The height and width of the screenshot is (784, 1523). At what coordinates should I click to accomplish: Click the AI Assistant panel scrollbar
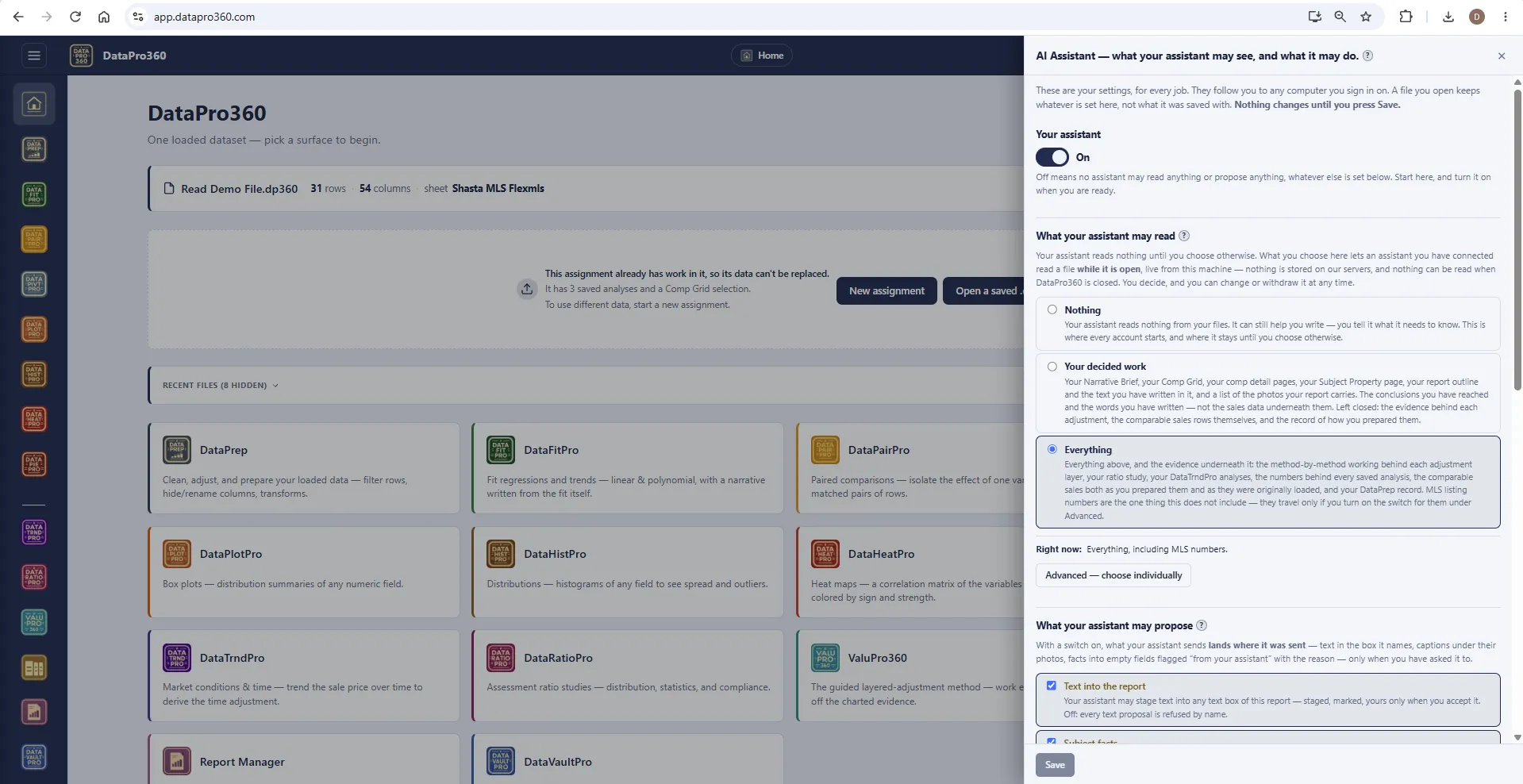coord(1517,238)
